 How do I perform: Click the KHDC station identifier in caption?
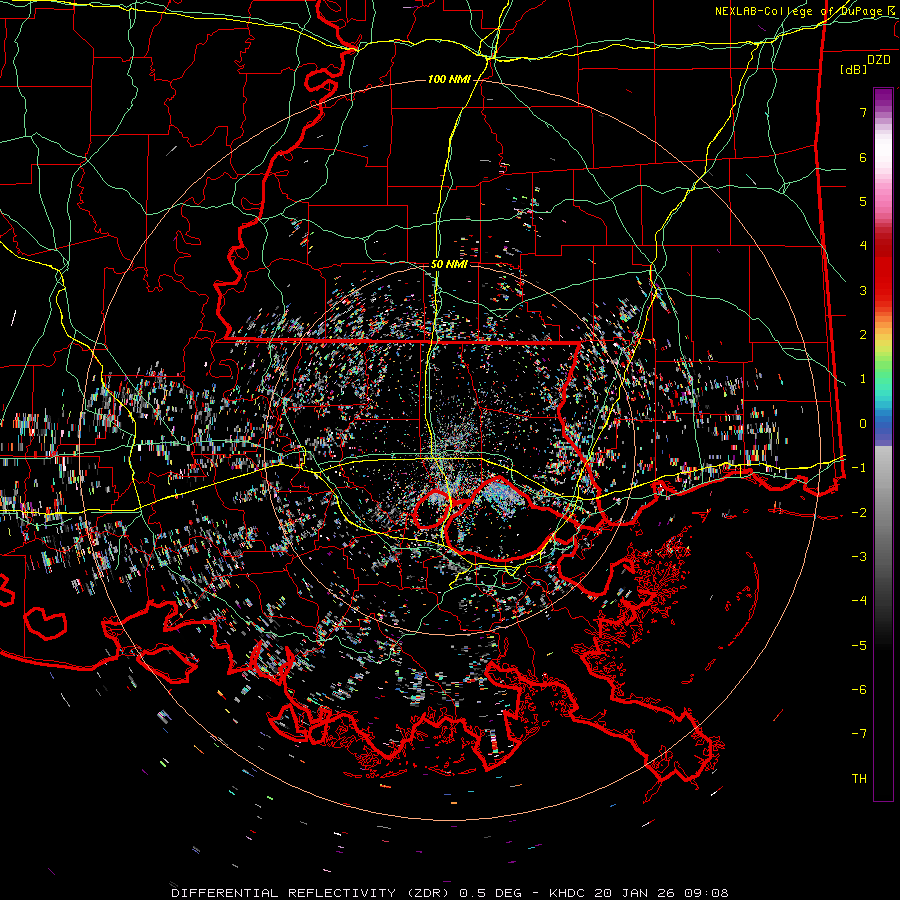(568, 893)
